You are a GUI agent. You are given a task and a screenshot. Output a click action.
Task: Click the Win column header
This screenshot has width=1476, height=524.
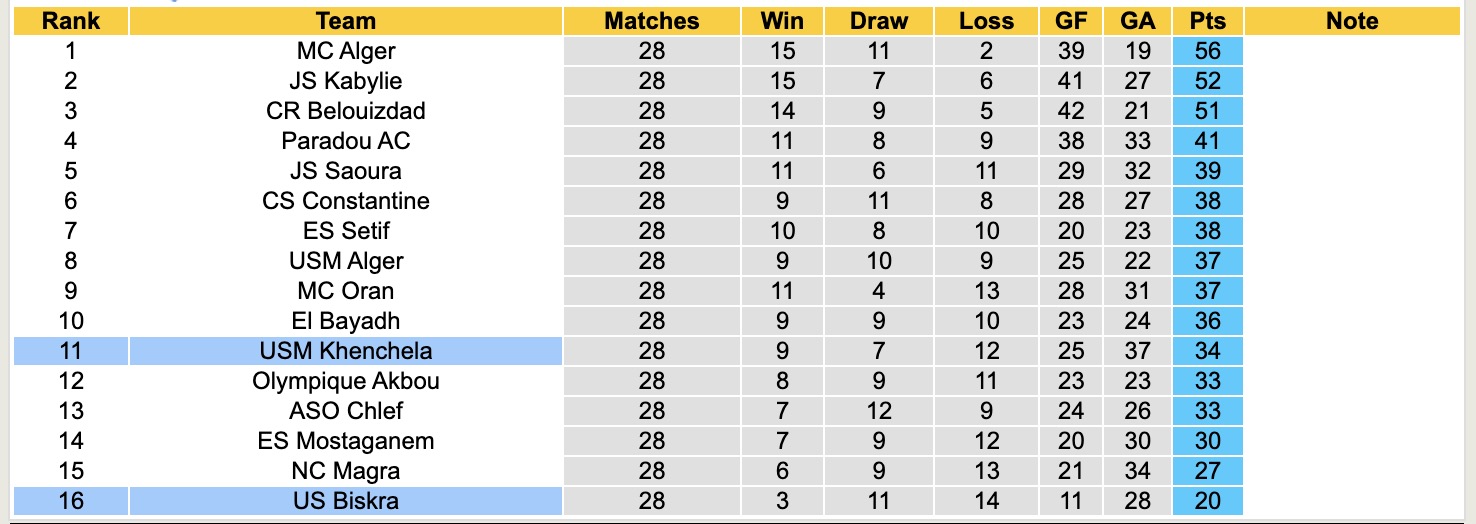click(x=782, y=21)
